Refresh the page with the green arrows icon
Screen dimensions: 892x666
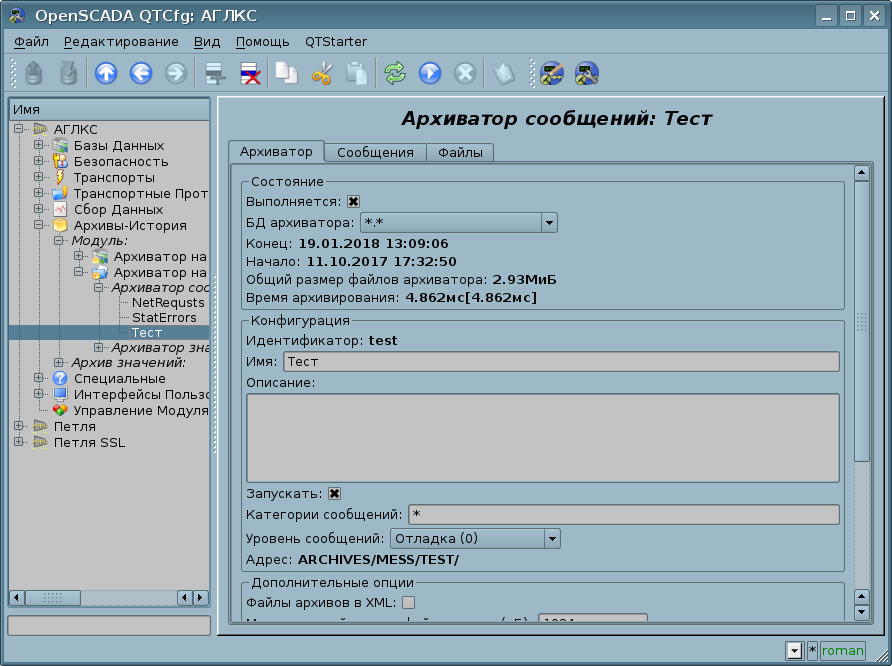click(x=395, y=73)
